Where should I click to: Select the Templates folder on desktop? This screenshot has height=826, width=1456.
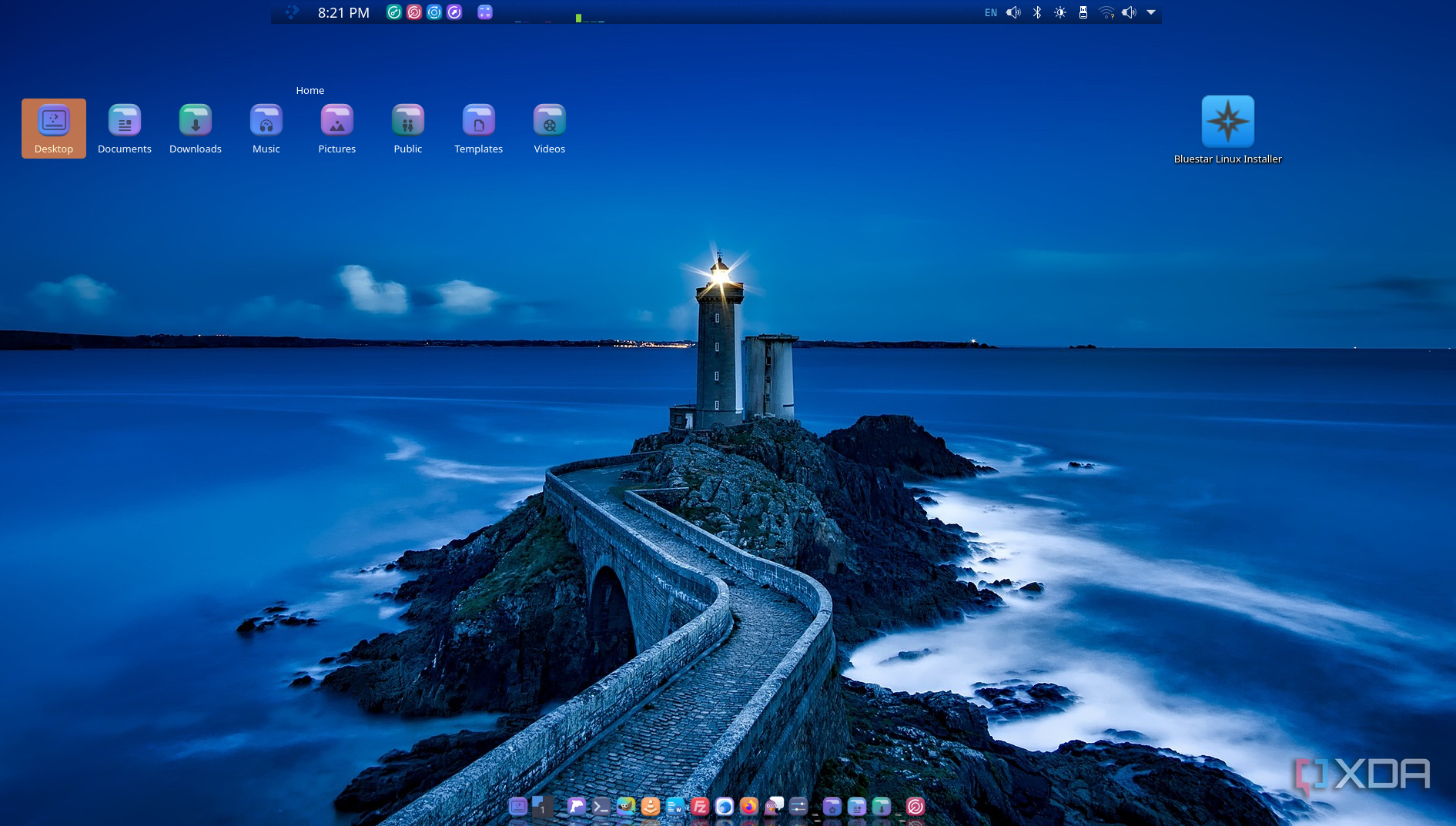tap(479, 121)
